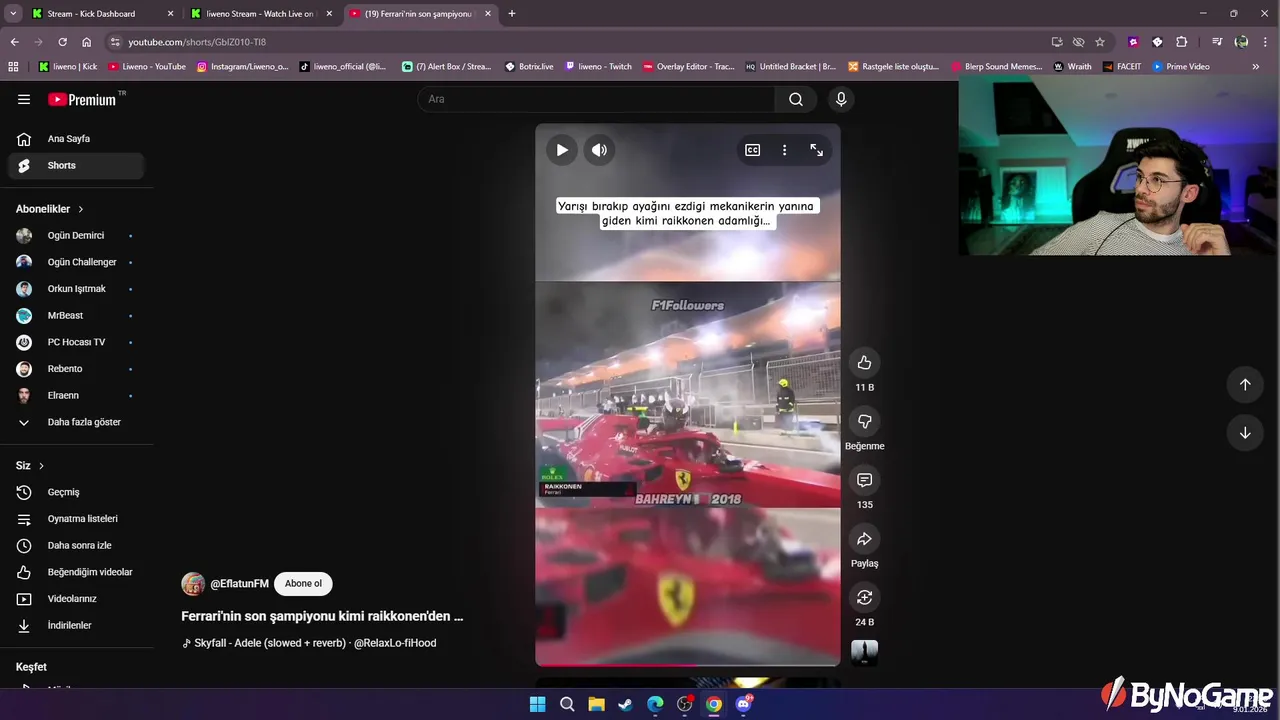Image resolution: width=1280 pixels, height=720 pixels.
Task: Expand Daha fazla göster subscriptions
Action: [76, 422]
